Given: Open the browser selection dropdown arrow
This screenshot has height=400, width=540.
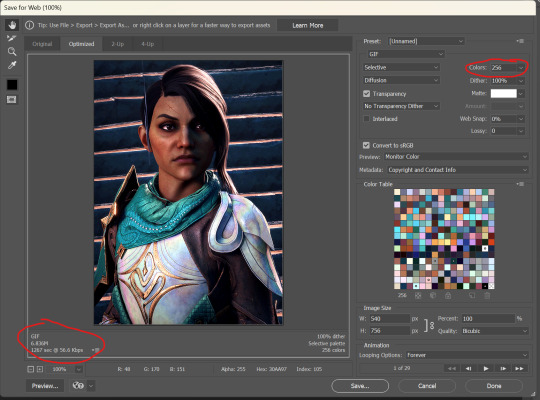Looking at the screenshot, I should click(91, 386).
